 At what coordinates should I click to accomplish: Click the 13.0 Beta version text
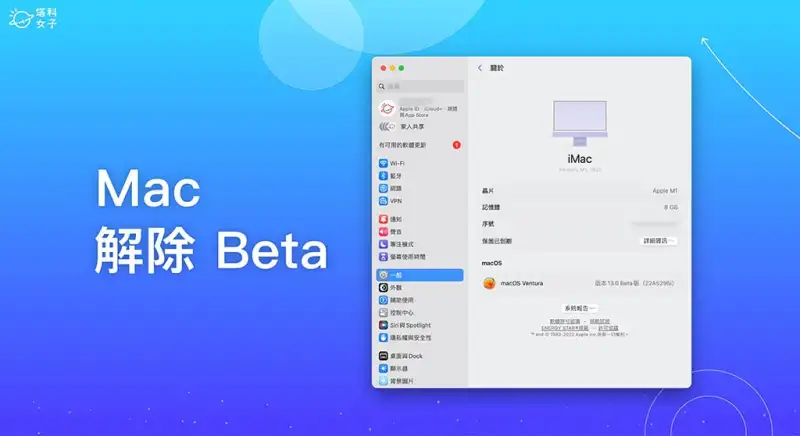635,283
